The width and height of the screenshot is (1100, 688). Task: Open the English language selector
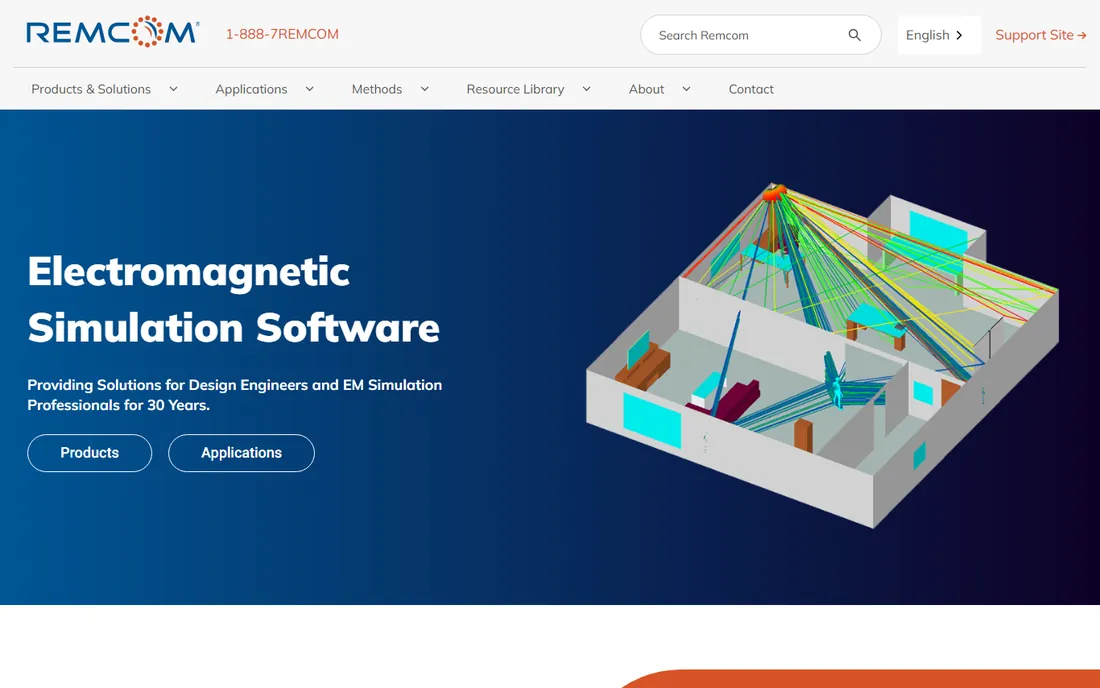tap(939, 35)
